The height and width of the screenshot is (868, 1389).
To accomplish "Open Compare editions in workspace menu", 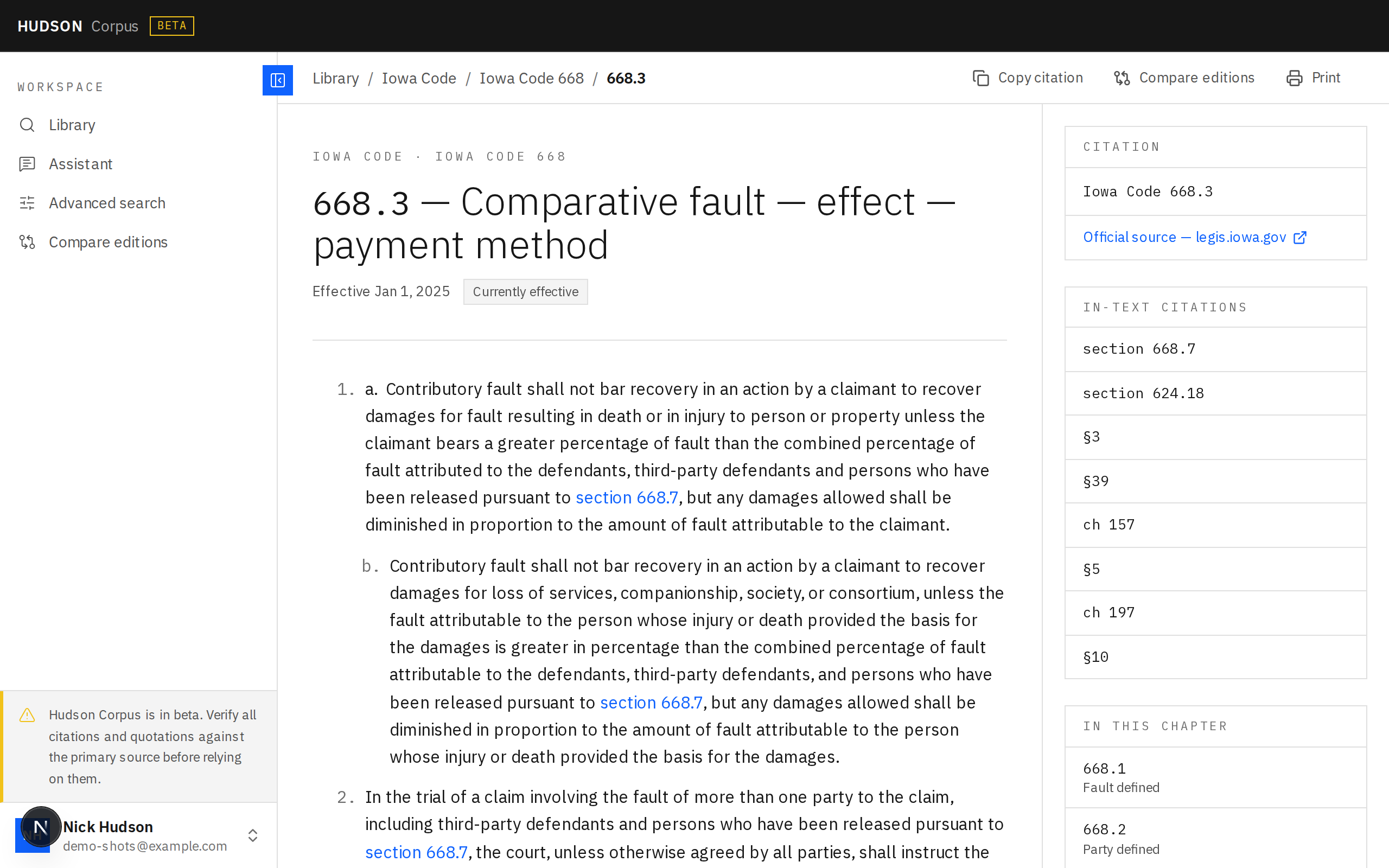I will (138, 242).
